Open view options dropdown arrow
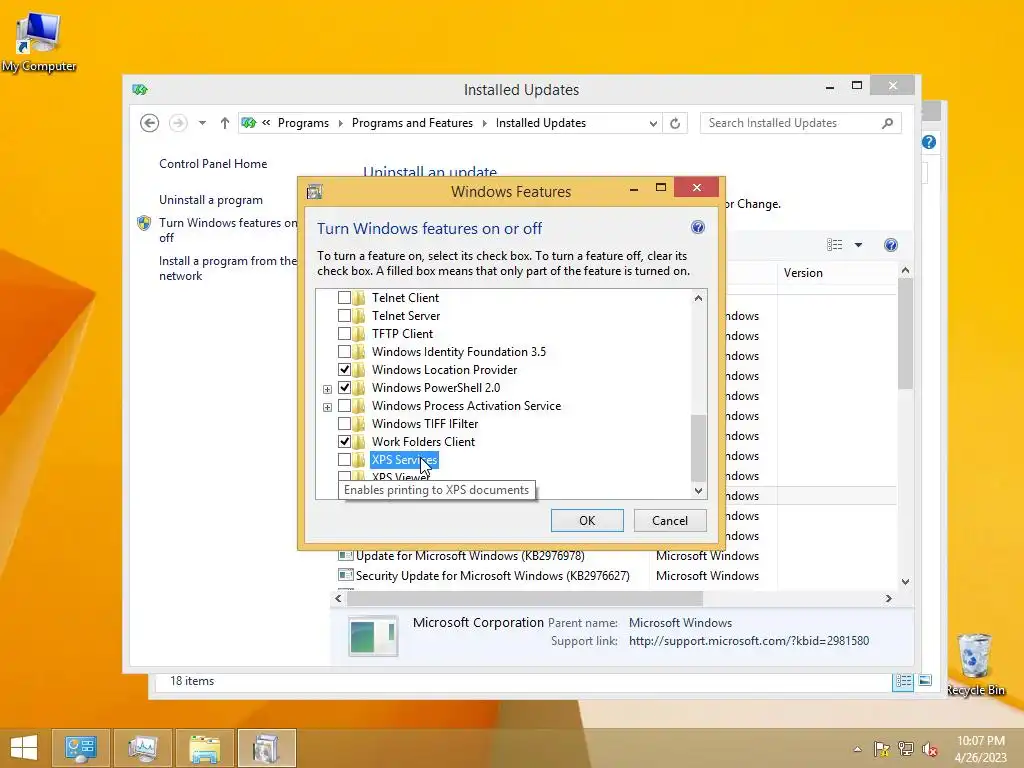 coord(858,245)
